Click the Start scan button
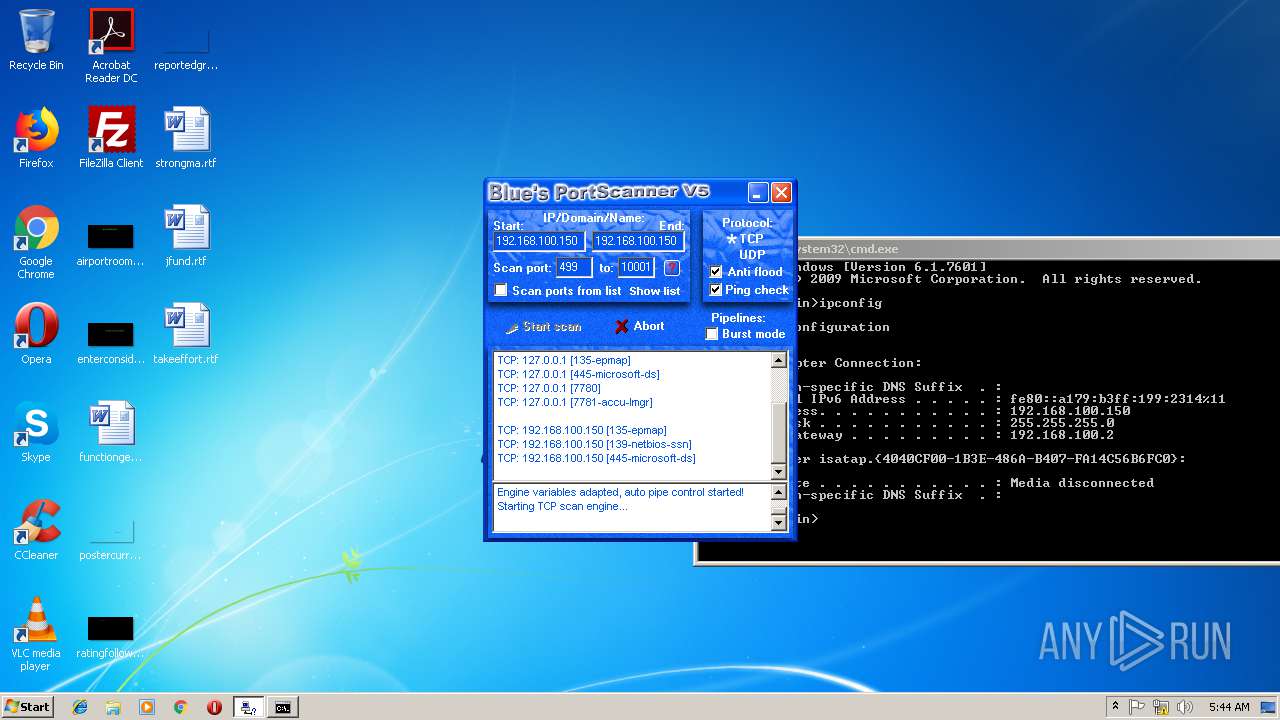The height and width of the screenshot is (720, 1280). (543, 327)
